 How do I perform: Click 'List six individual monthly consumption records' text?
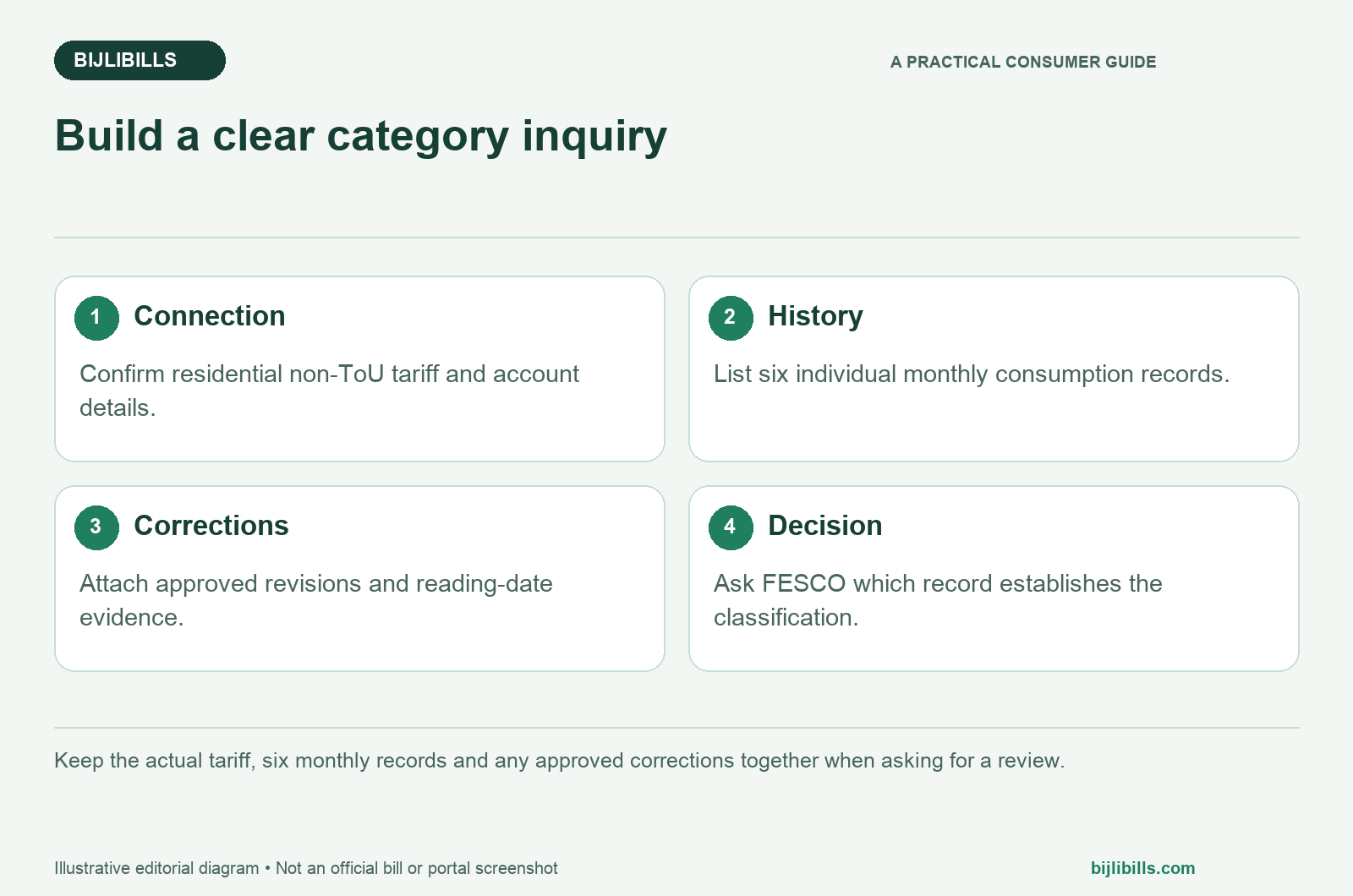[972, 374]
